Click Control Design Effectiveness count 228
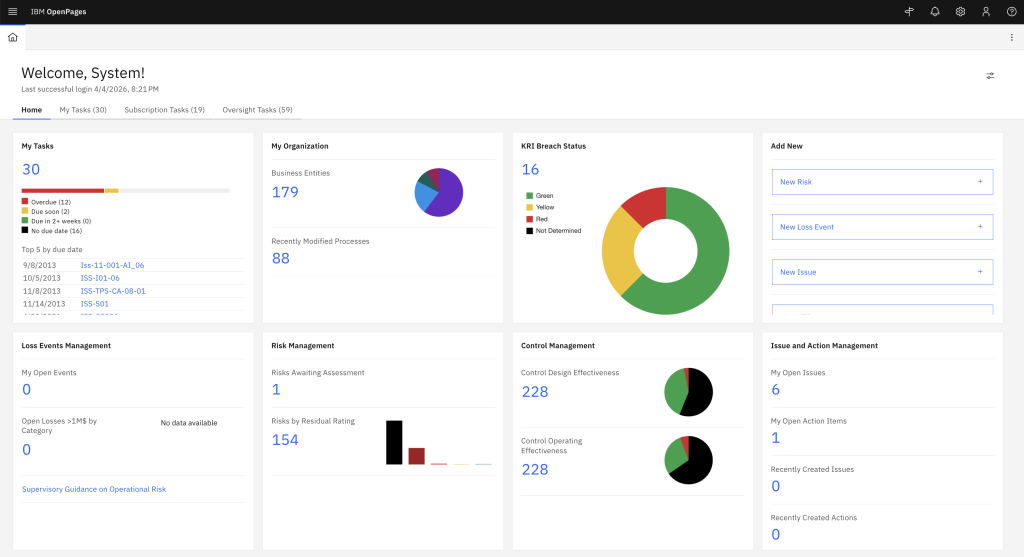 pos(535,392)
